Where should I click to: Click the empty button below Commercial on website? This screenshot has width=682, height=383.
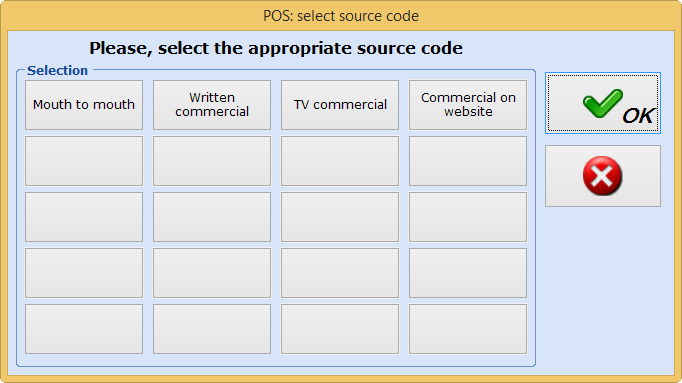point(468,161)
